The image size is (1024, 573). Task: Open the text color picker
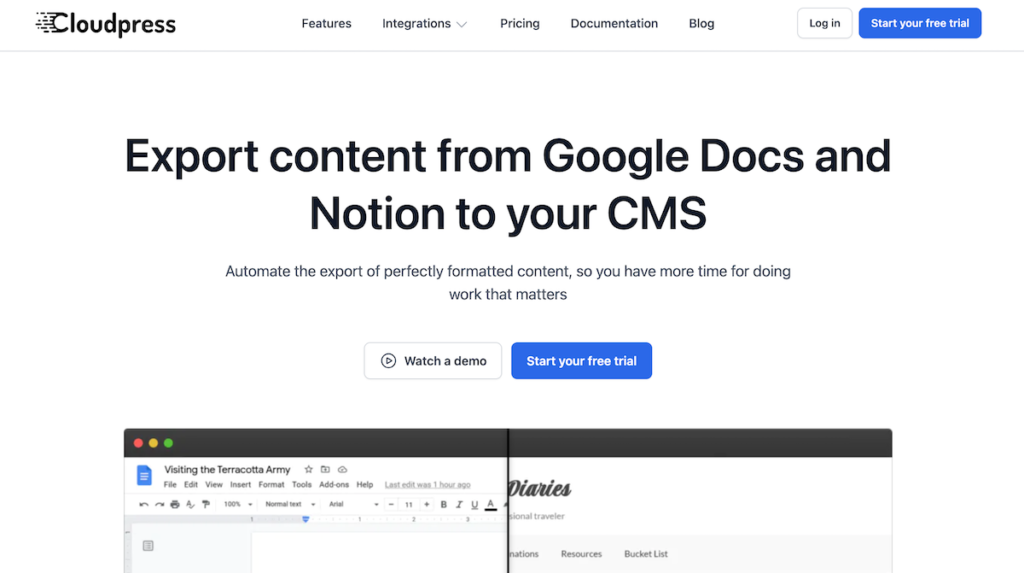[490, 504]
